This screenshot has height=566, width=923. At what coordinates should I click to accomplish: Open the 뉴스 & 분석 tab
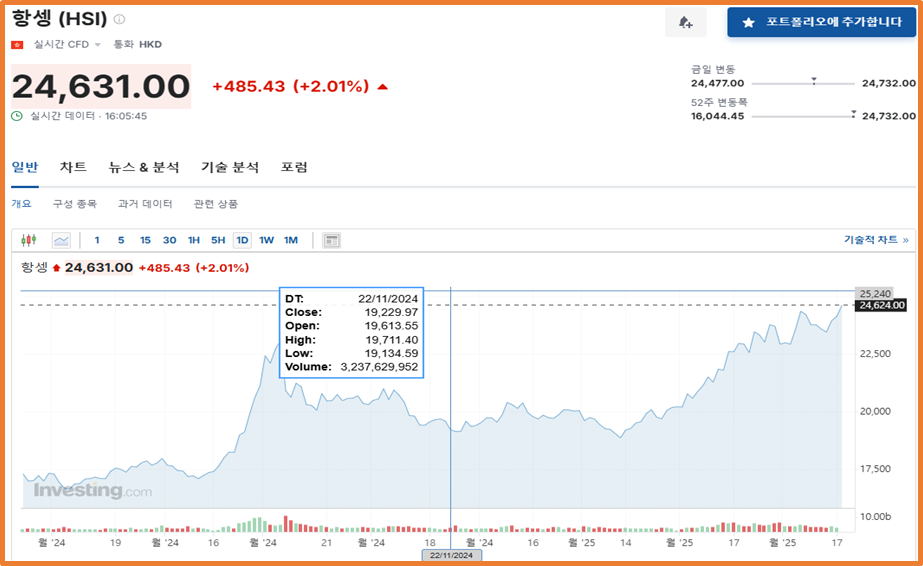pos(144,167)
